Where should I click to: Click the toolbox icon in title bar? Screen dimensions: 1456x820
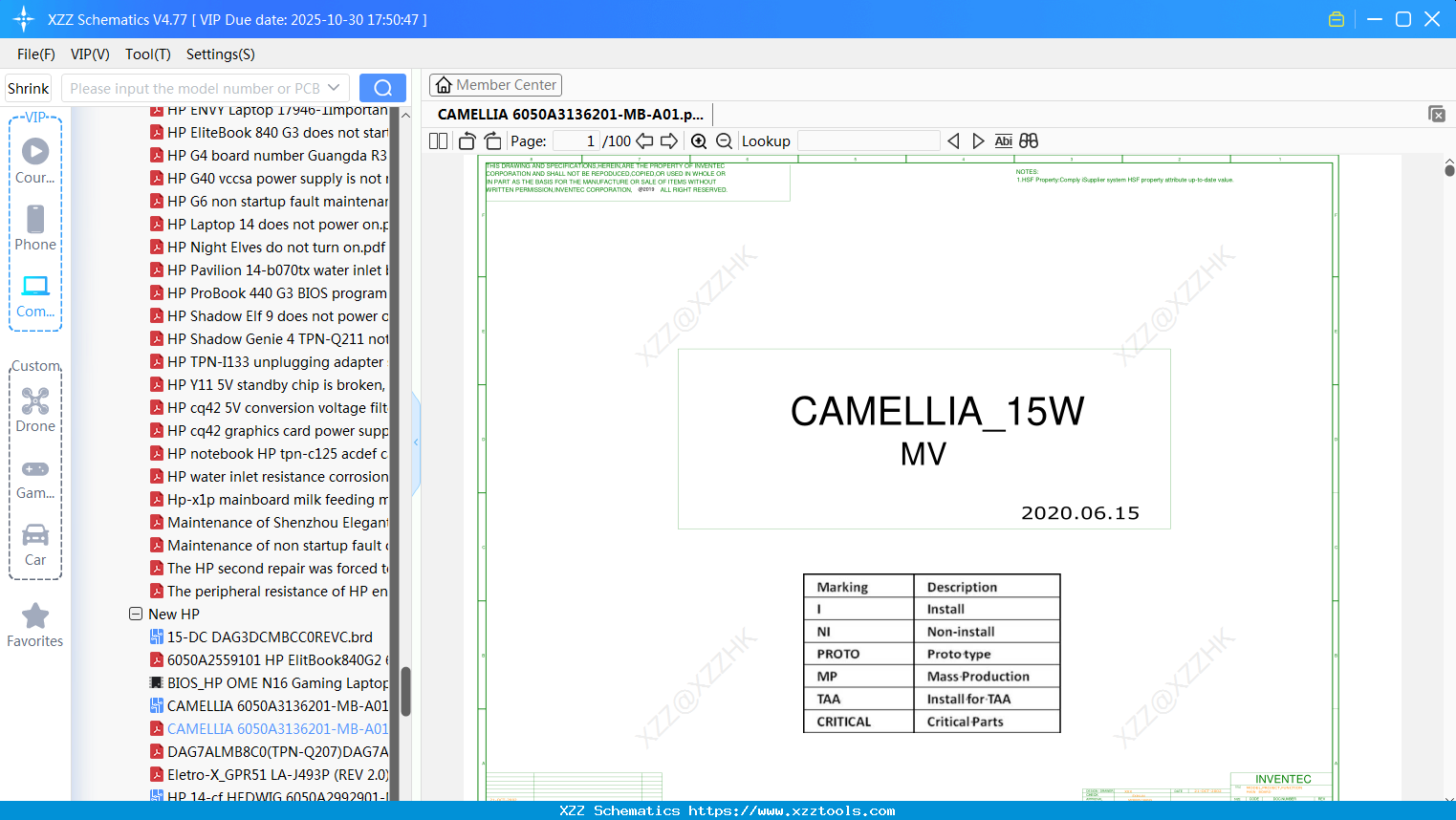(1336, 19)
